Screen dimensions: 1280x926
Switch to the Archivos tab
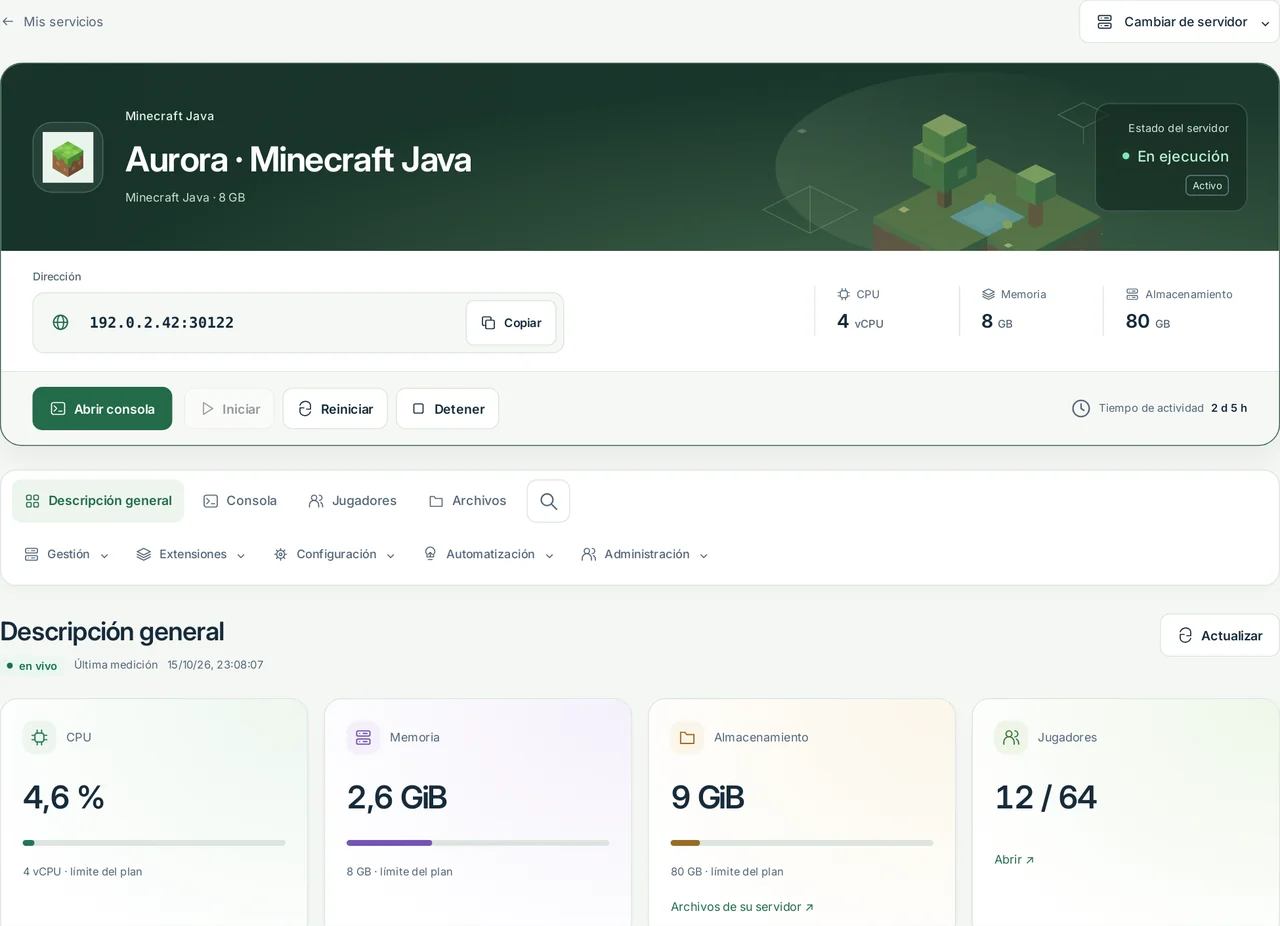click(x=467, y=501)
